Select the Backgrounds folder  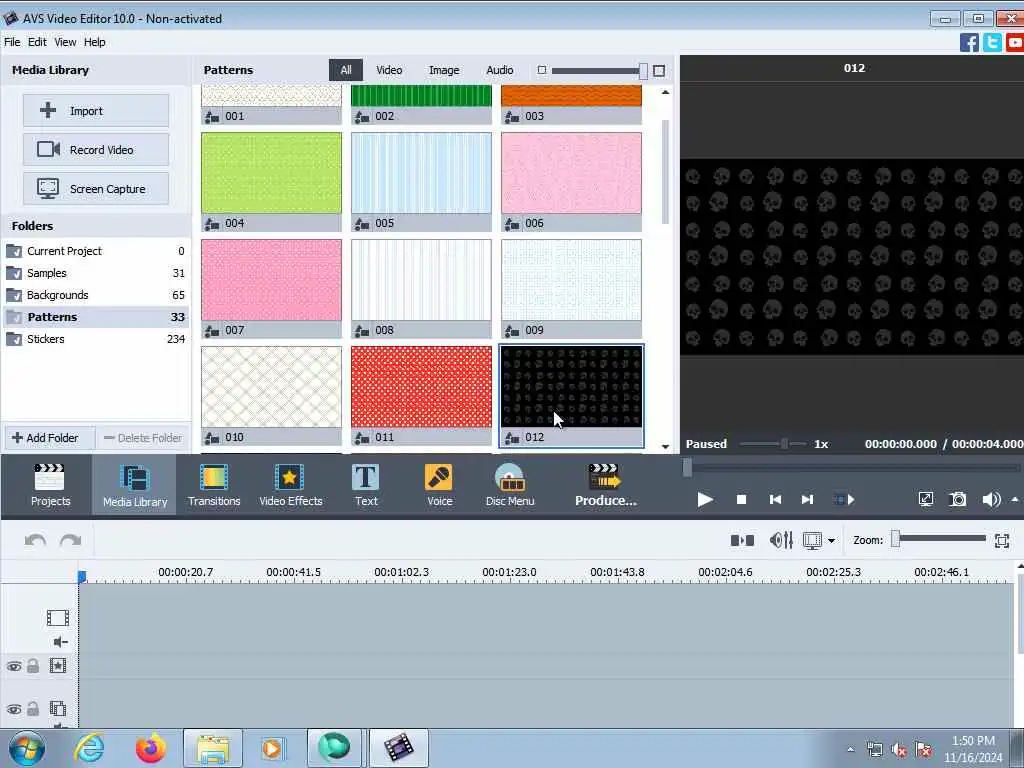coord(96,295)
